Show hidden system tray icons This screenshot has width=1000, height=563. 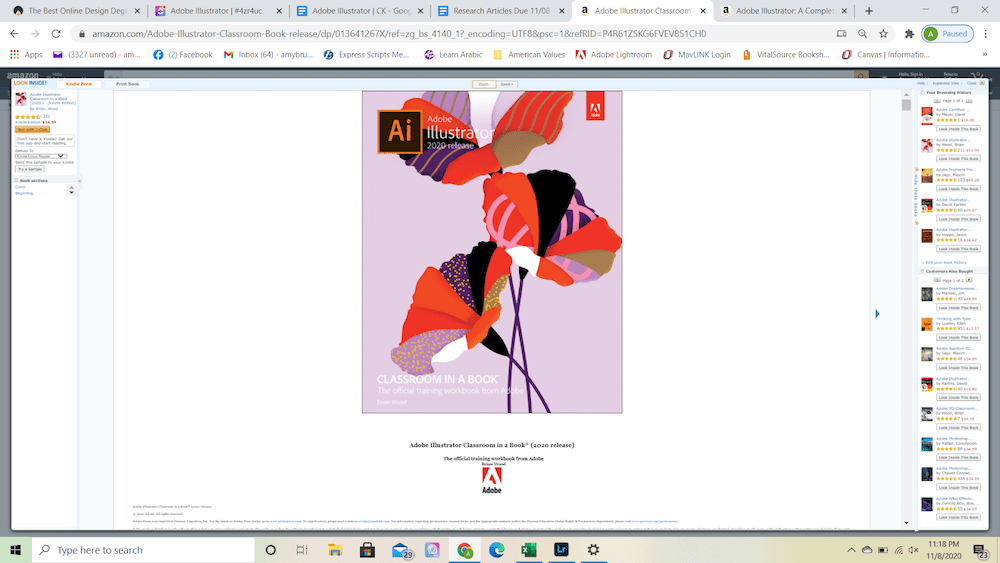851,550
